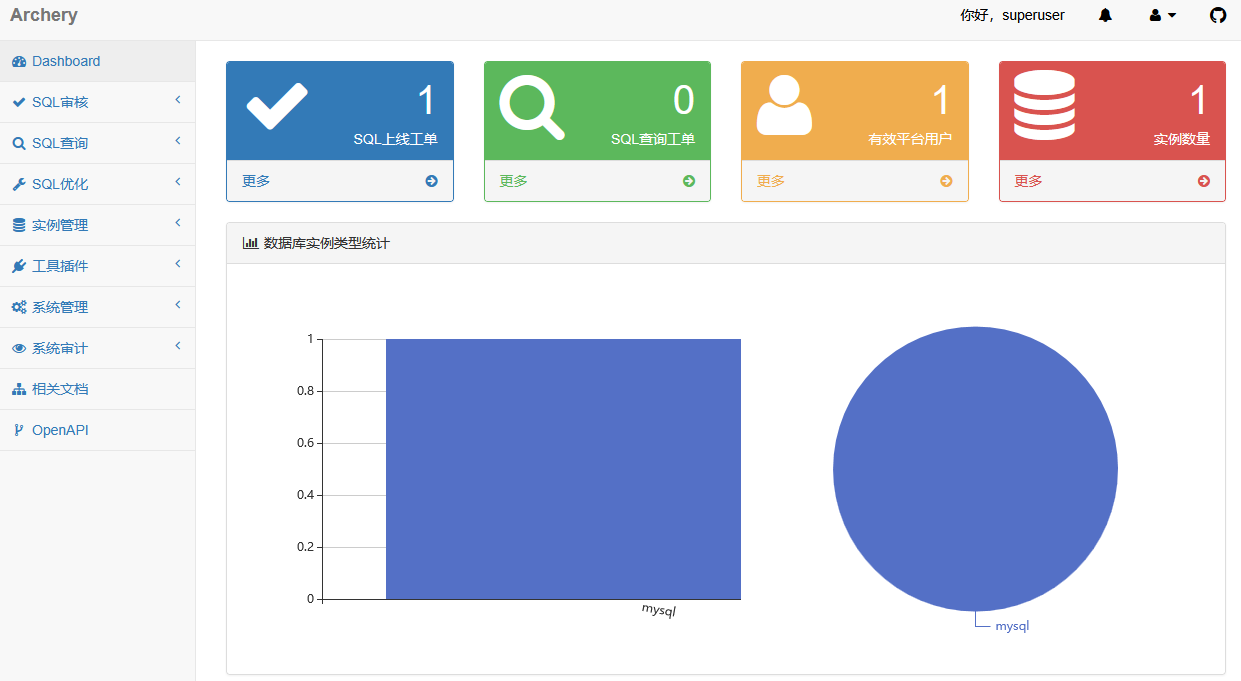The height and width of the screenshot is (681, 1241).
Task: Click the branch icon beside OpenAPI
Action: click(x=18, y=430)
